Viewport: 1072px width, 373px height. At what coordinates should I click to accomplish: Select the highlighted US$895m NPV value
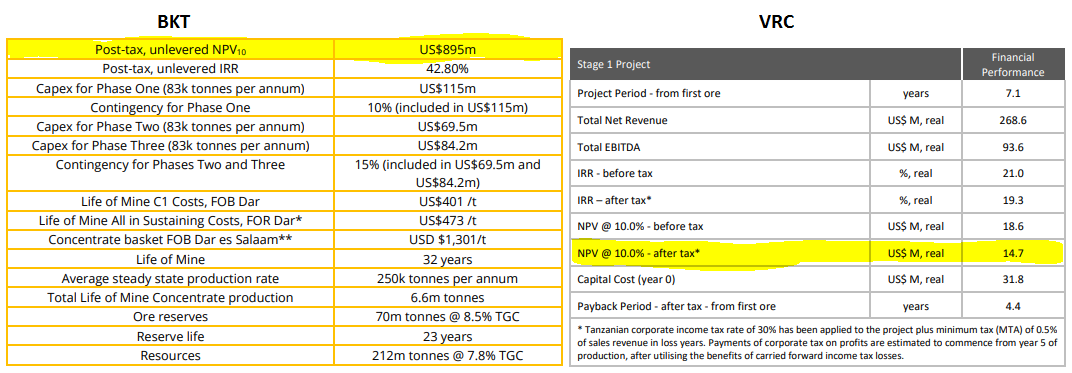pyautogui.click(x=448, y=49)
